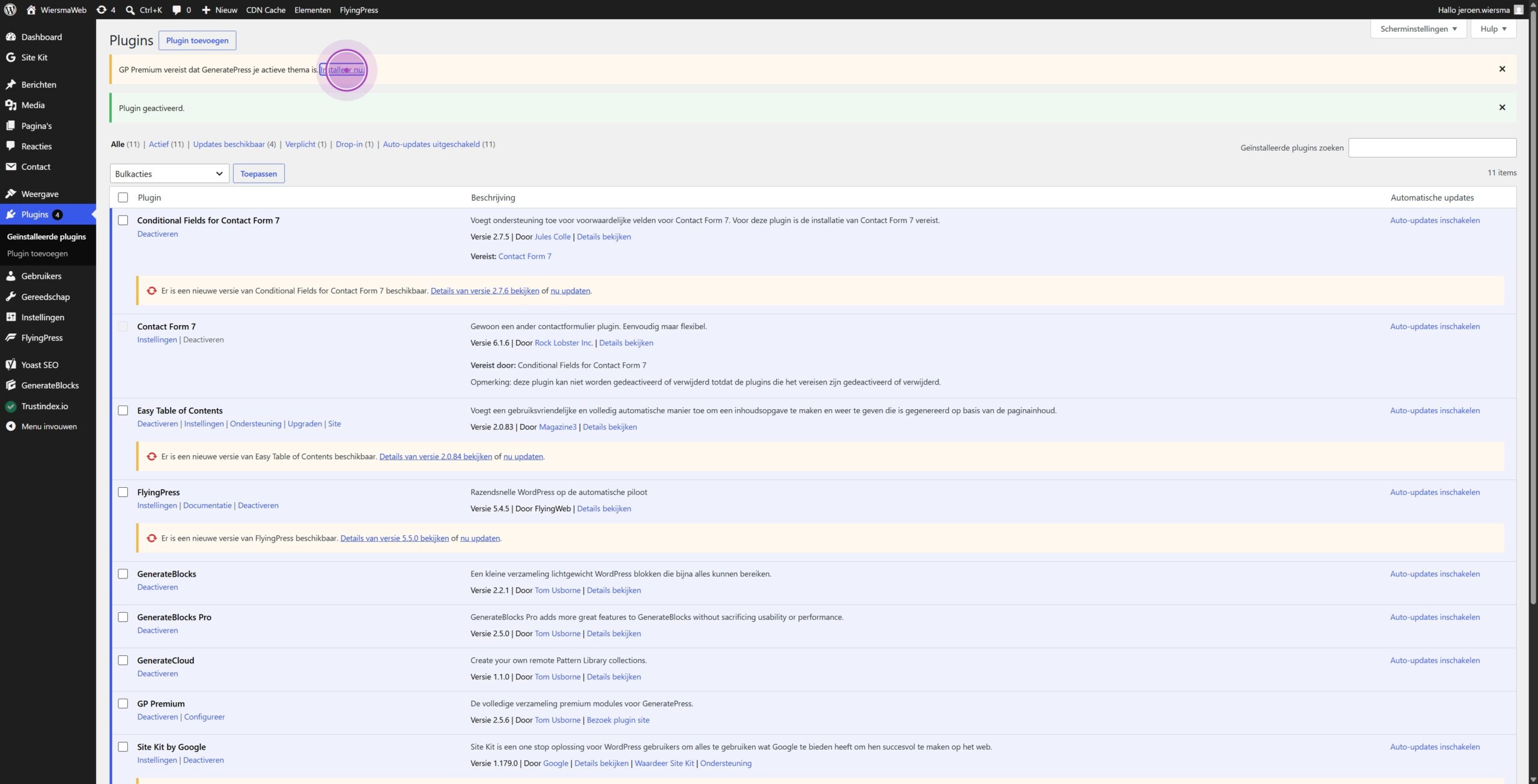Click the updates icon in admin bar
Viewport: 1538px width, 784px height.
(x=102, y=10)
